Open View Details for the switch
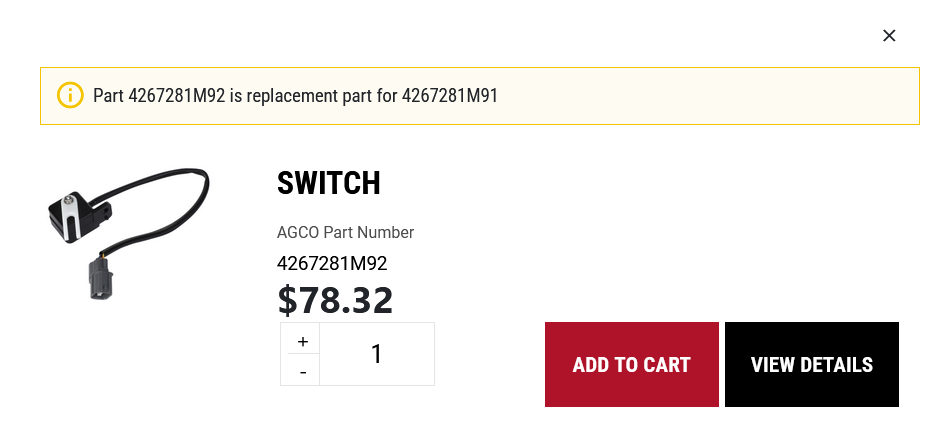Viewport: 937px width, 441px height. pos(811,364)
